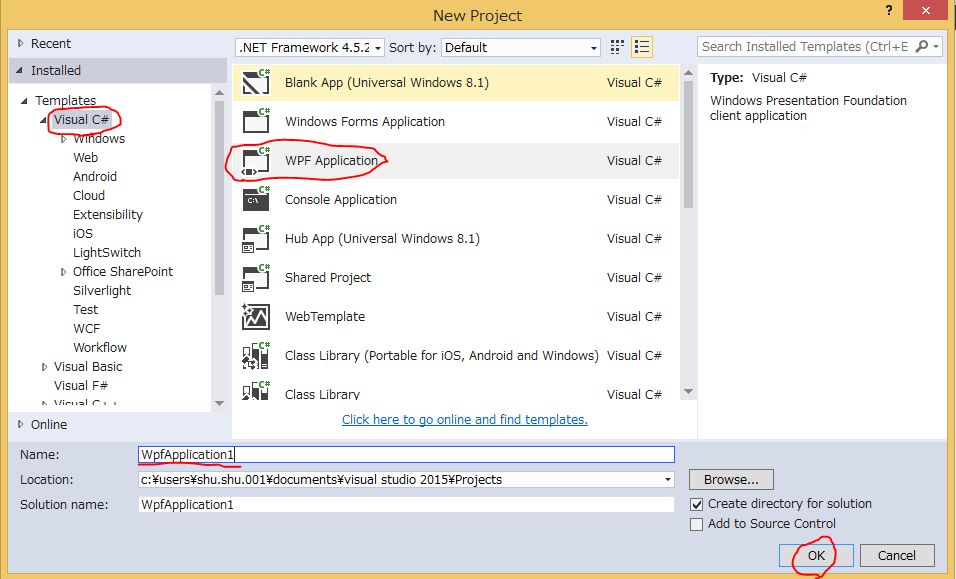Open help via the question mark icon
956x579 pixels.
click(889, 11)
